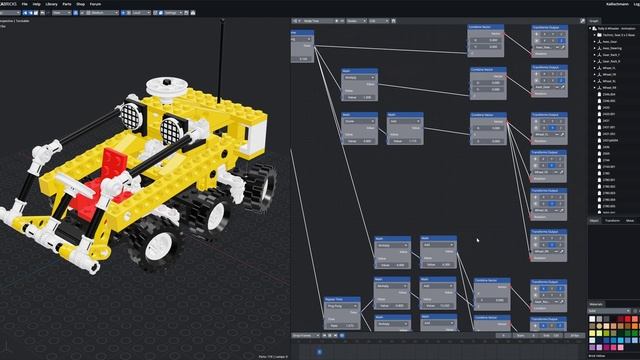Switch to the Object properties tab
Viewport: 640px width, 360px height.
click(595, 220)
